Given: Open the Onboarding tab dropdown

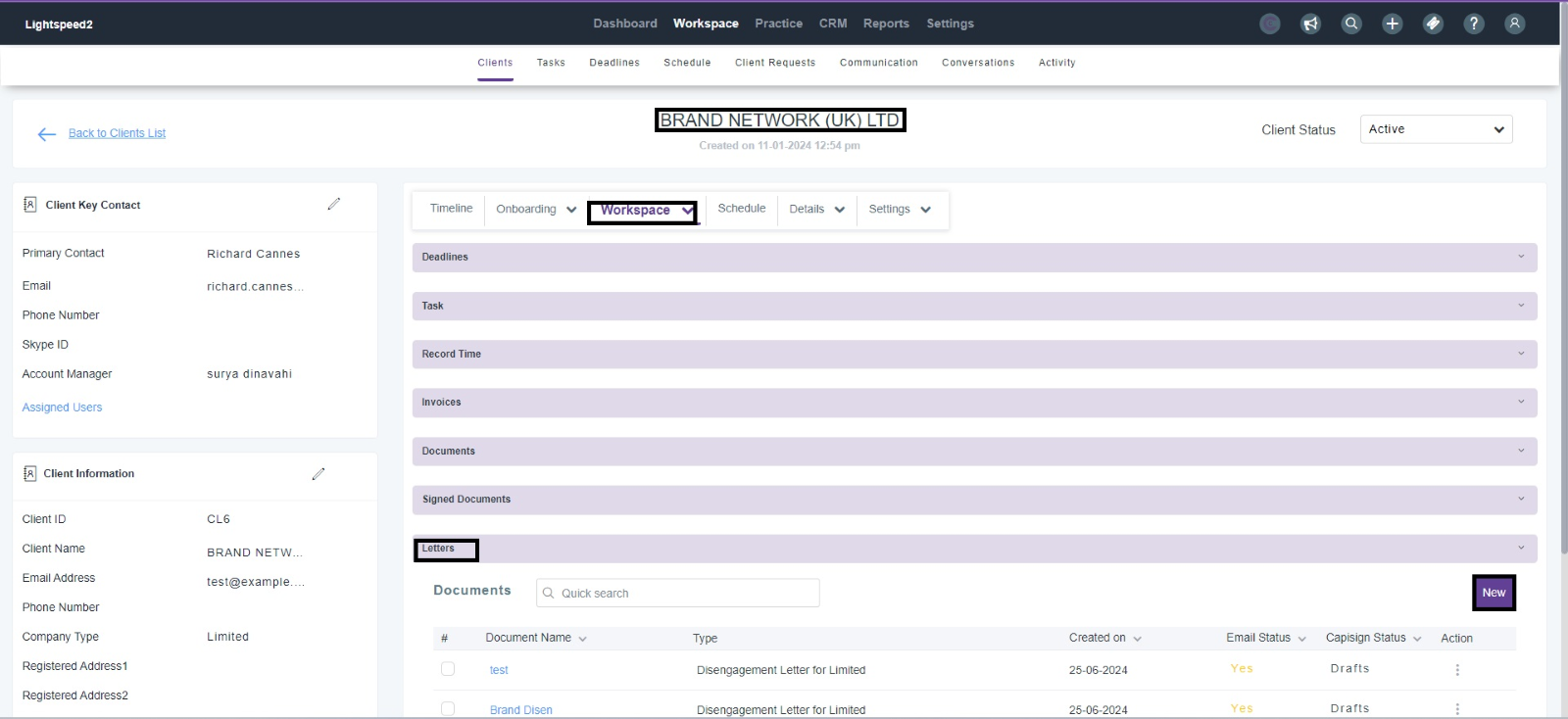Looking at the screenshot, I should (x=536, y=209).
